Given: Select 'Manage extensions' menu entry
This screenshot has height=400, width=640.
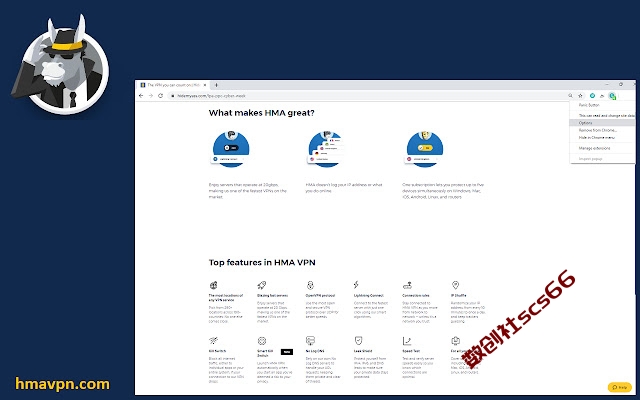Looking at the screenshot, I should pos(594,148).
